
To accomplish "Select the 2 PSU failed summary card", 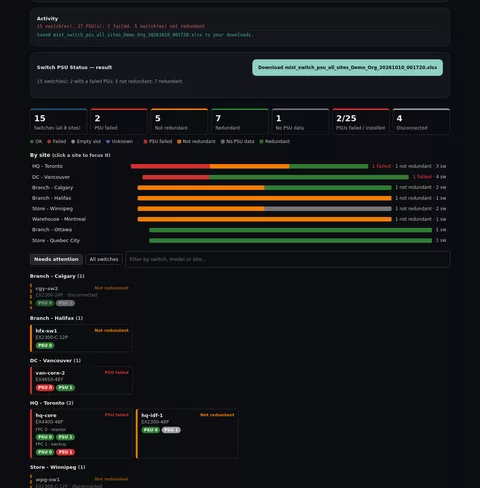I will [x=119, y=122].
